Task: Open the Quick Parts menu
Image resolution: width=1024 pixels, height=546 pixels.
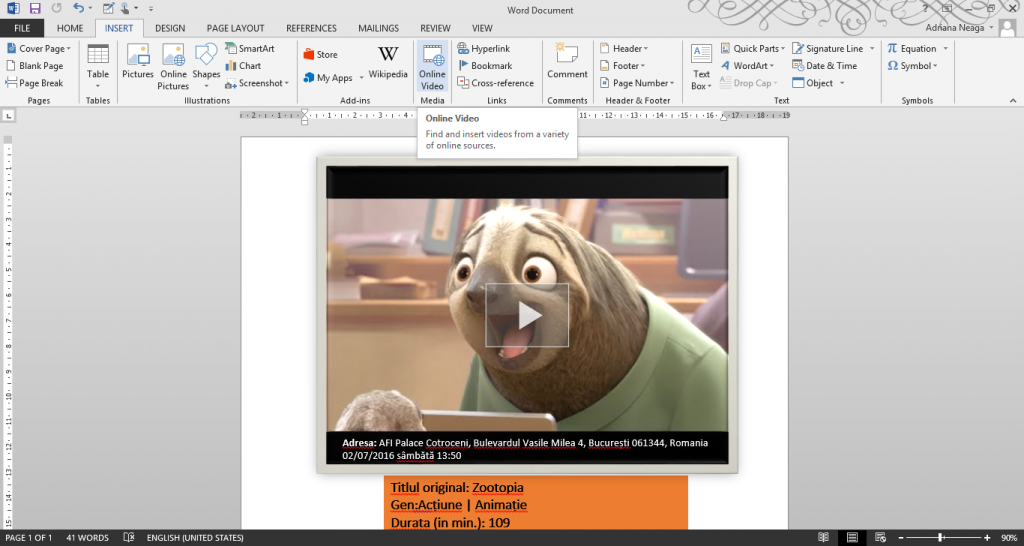Action: pos(753,48)
